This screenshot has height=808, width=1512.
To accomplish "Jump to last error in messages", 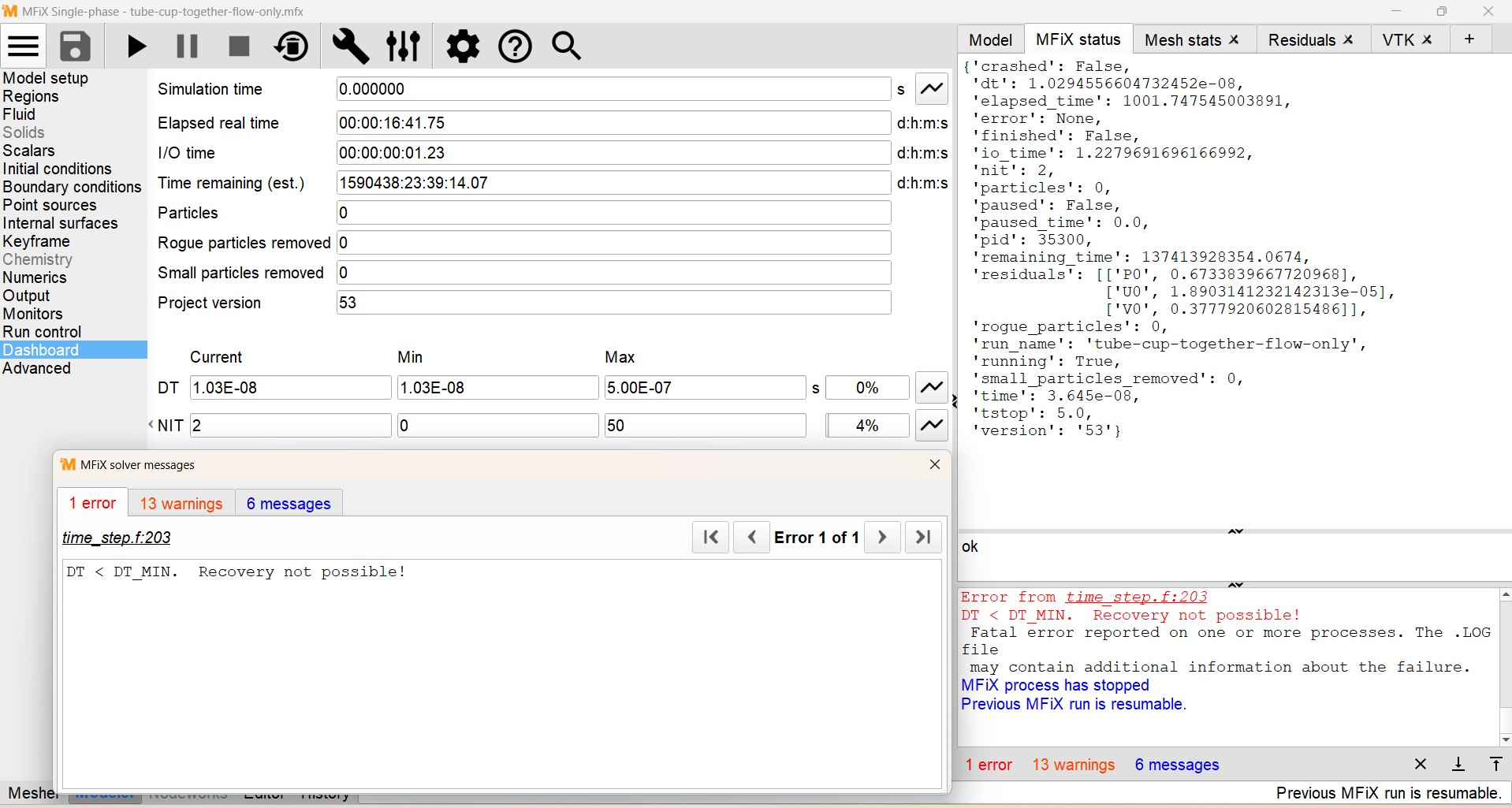I will tap(923, 538).
